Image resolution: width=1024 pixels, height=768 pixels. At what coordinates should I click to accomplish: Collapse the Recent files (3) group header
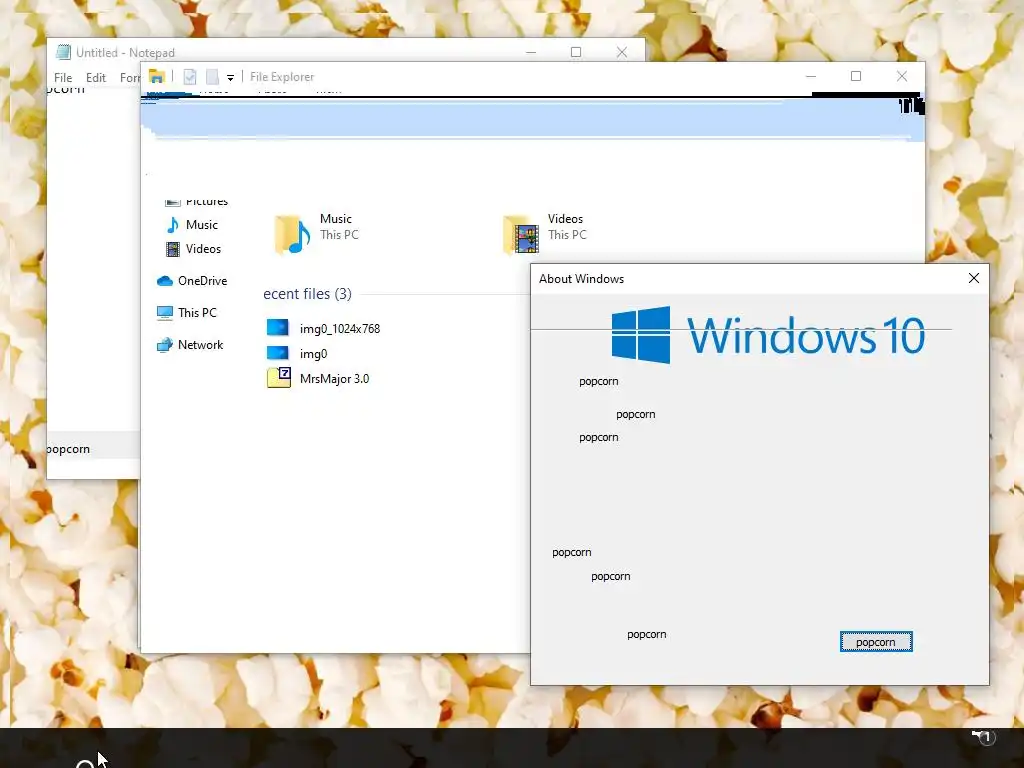[x=308, y=294]
